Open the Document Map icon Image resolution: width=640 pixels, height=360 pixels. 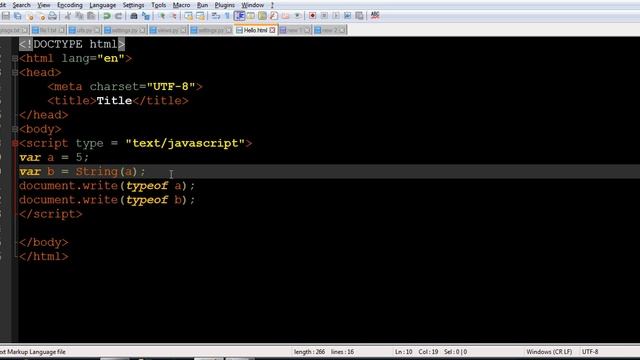tap(262, 16)
